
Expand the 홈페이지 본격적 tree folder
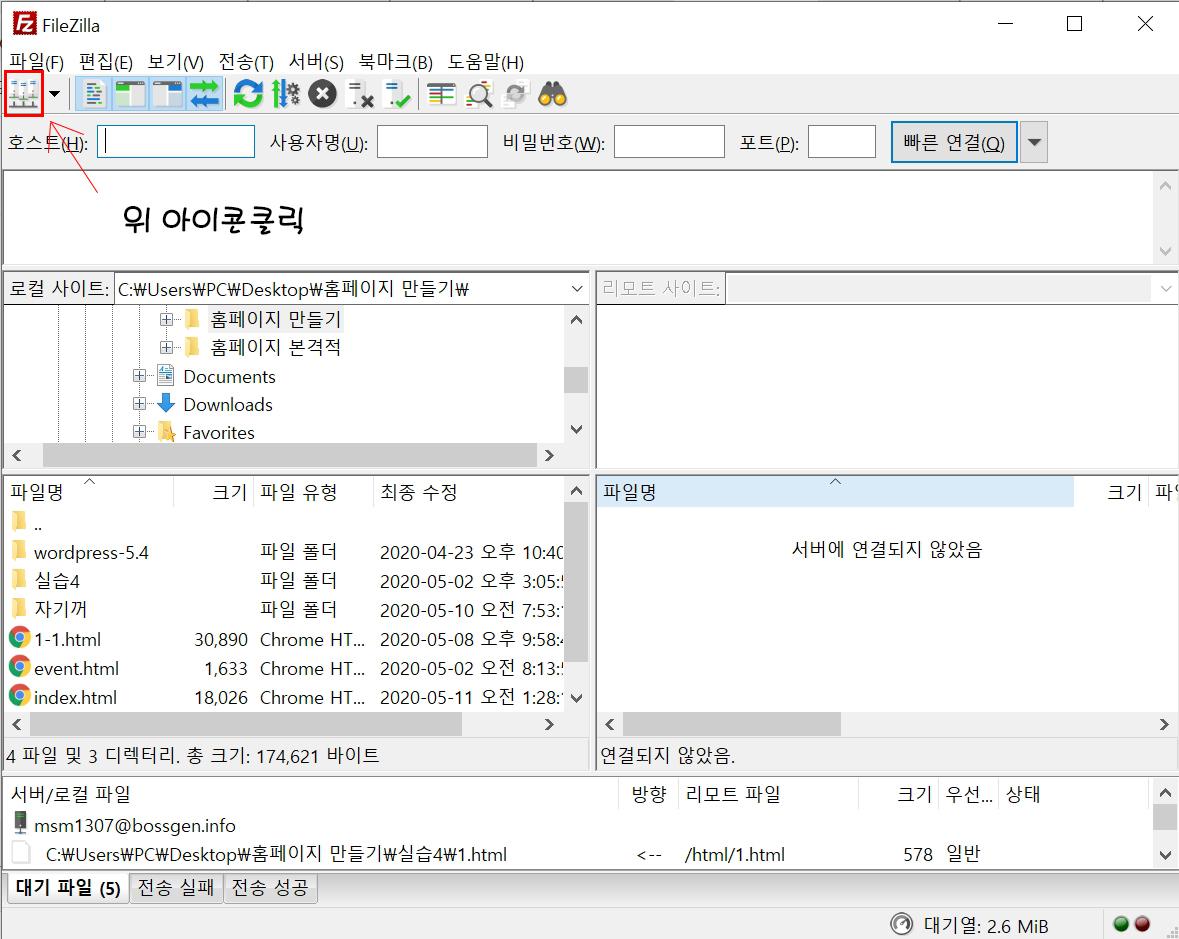pos(166,347)
